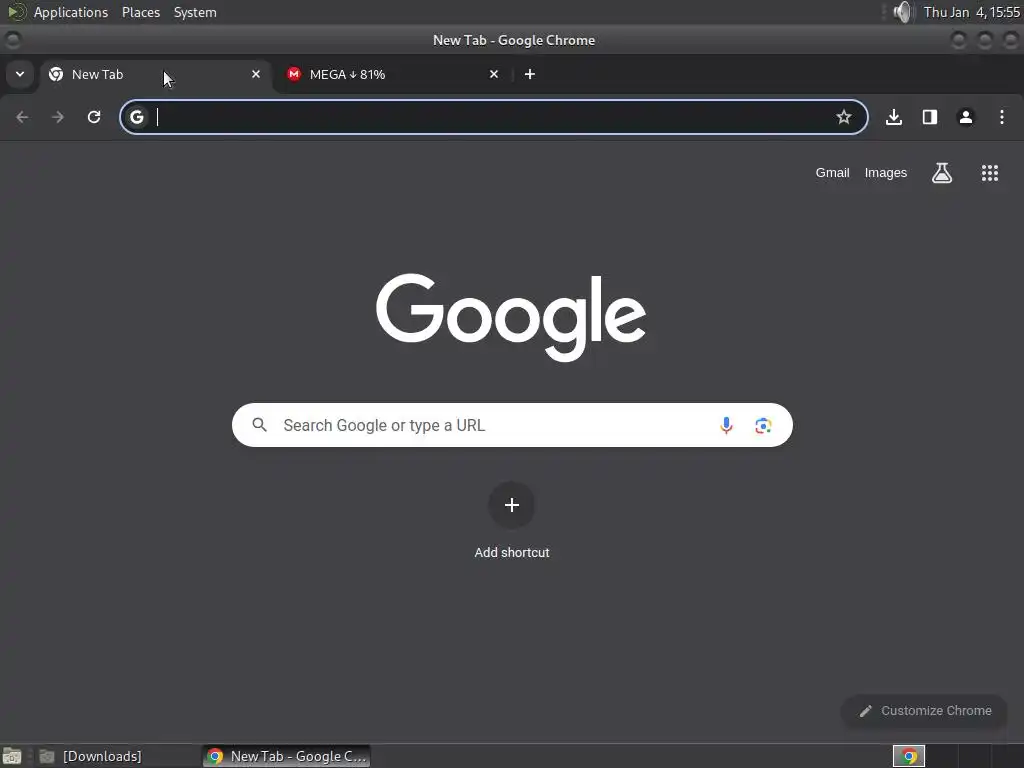This screenshot has height=768, width=1024.
Task: Open a new tab with plus button
Action: (x=530, y=74)
